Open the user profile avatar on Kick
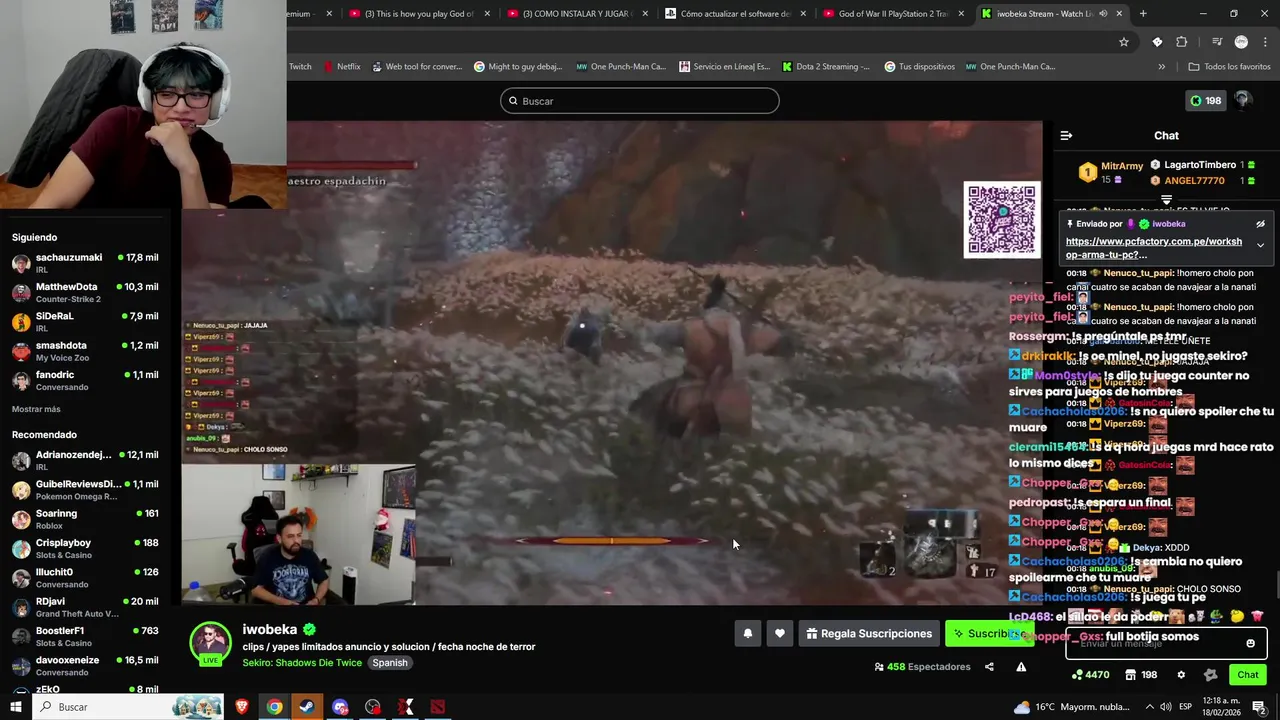The height and width of the screenshot is (720, 1280). click(x=1243, y=100)
